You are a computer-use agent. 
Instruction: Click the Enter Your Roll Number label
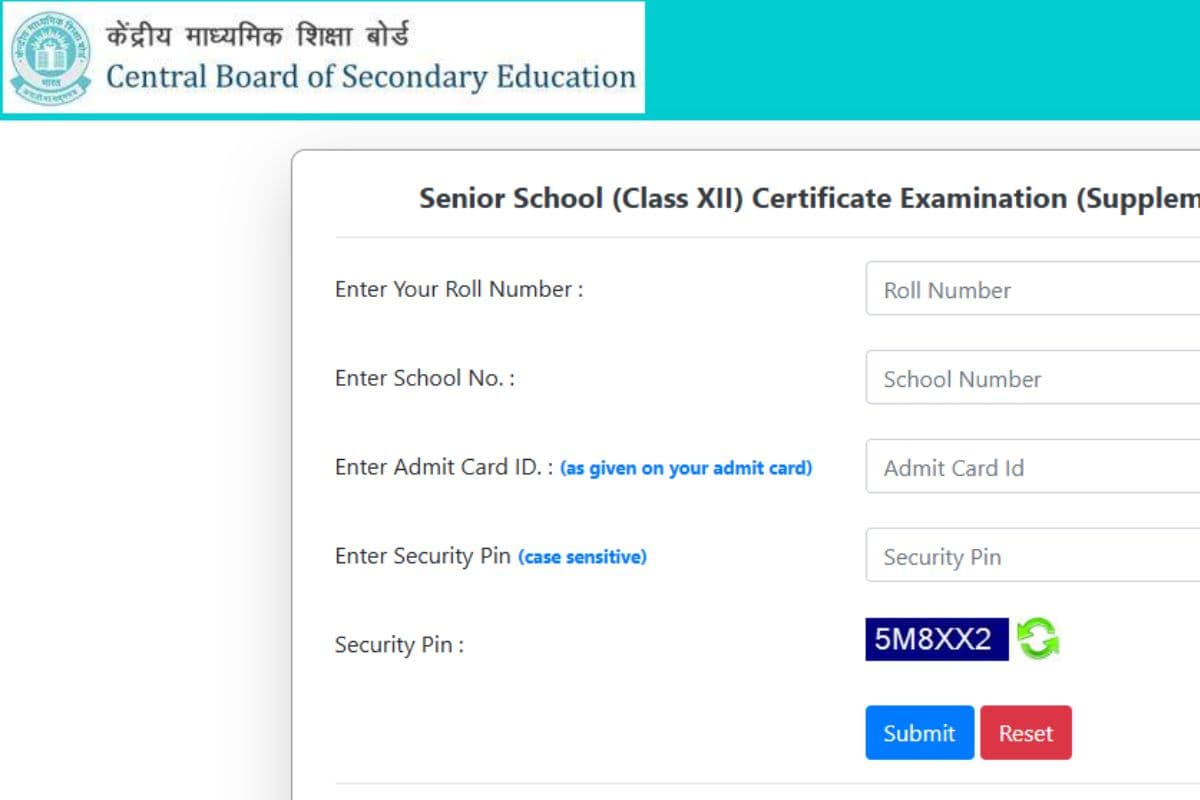(459, 289)
